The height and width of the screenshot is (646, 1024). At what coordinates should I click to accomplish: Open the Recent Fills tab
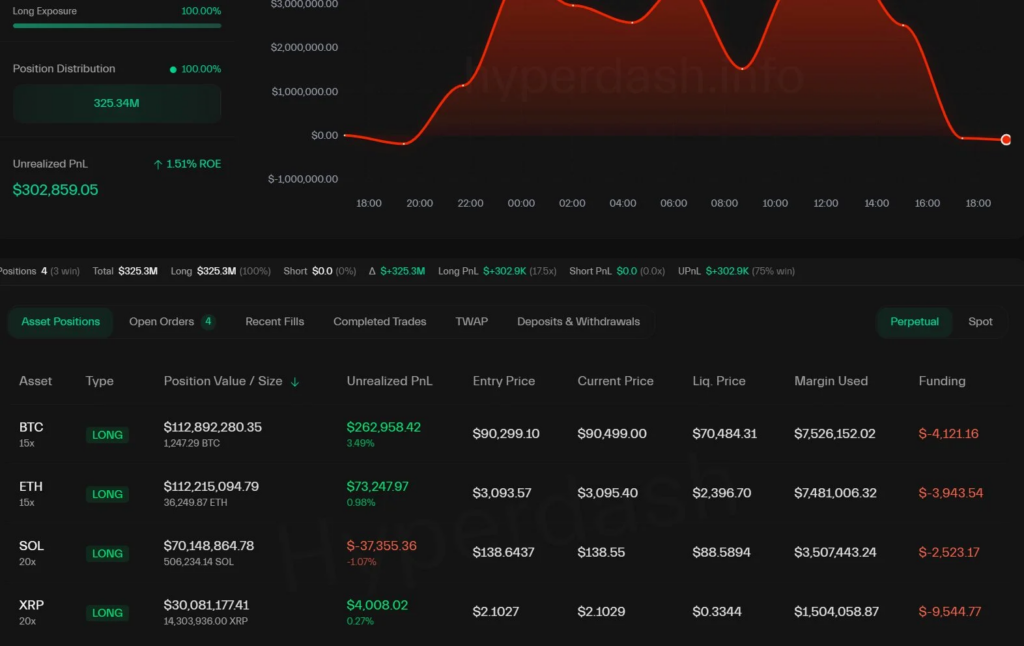274,322
